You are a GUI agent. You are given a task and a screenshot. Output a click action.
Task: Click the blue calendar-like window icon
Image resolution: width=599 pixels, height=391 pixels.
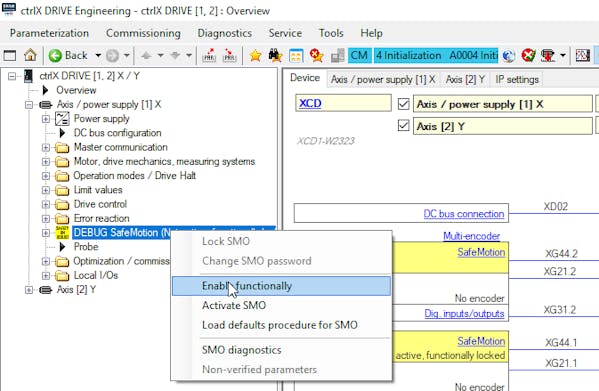click(x=296, y=56)
